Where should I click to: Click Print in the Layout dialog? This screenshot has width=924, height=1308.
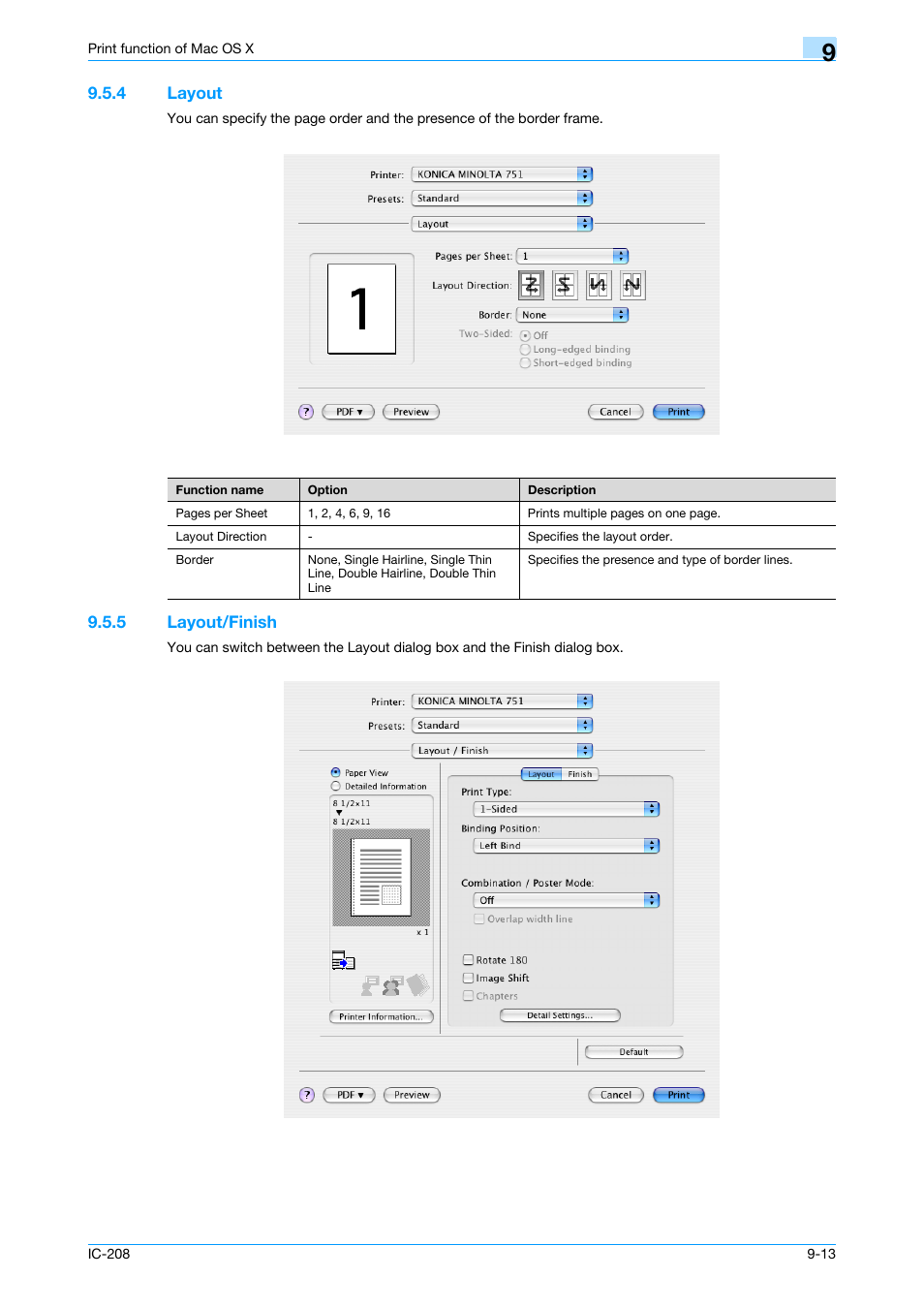[679, 412]
